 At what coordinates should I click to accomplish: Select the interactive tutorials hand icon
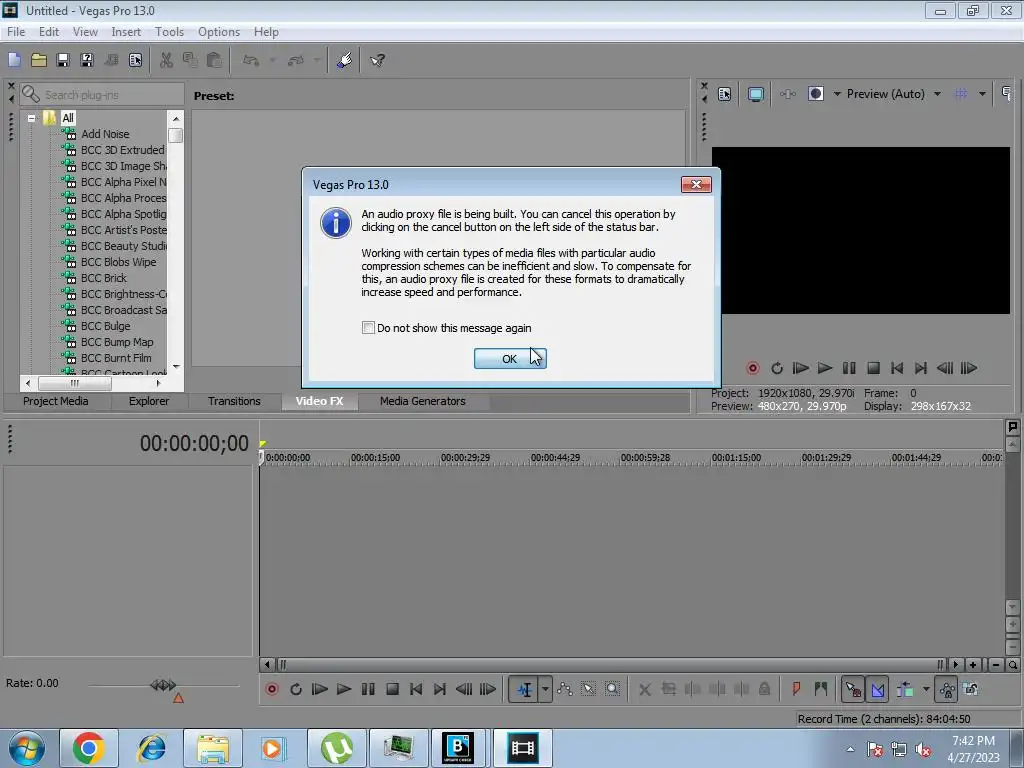[x=345, y=61]
